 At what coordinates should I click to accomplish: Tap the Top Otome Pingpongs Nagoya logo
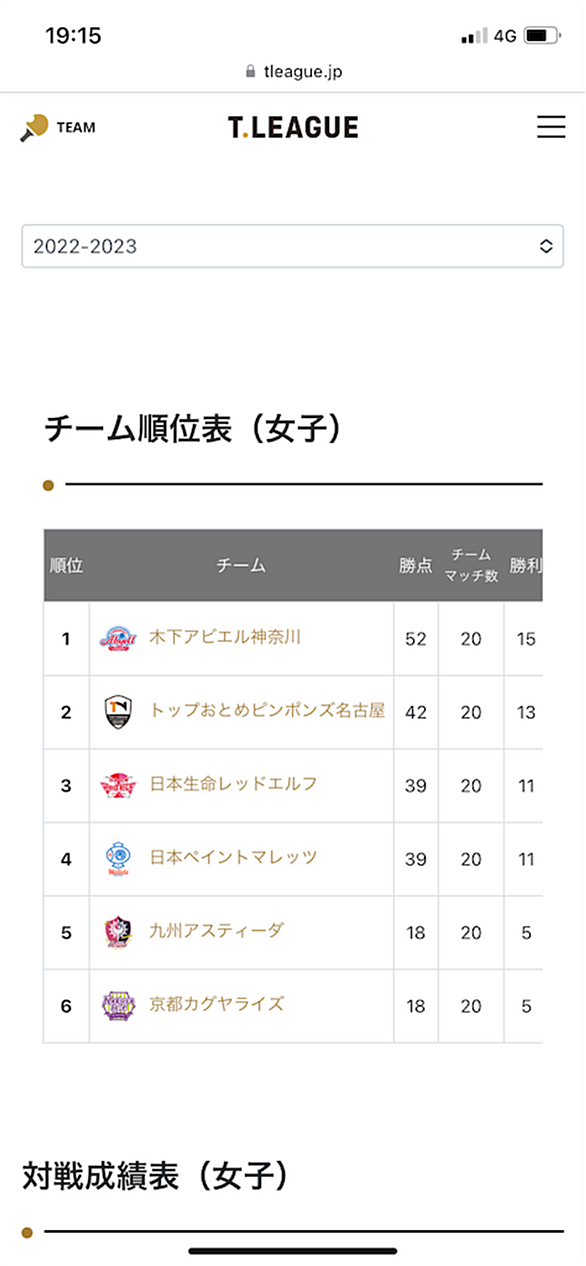click(x=117, y=712)
